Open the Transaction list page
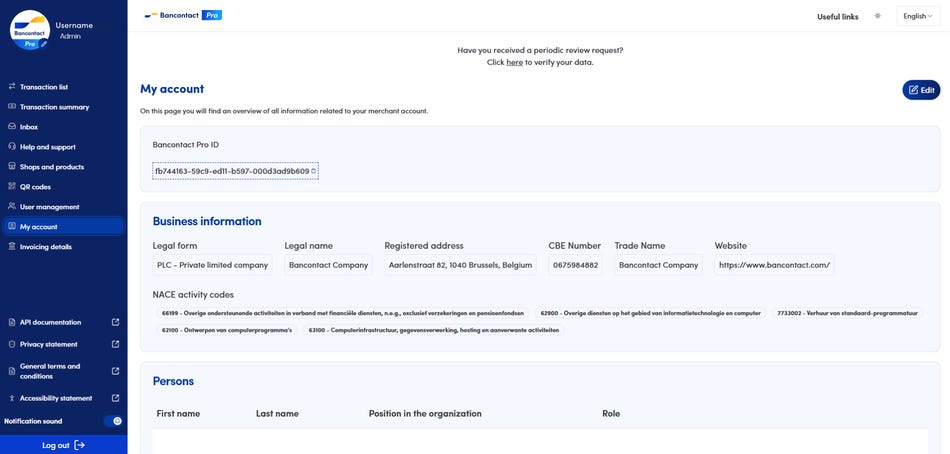Viewport: 950px width, 454px height. (x=44, y=87)
